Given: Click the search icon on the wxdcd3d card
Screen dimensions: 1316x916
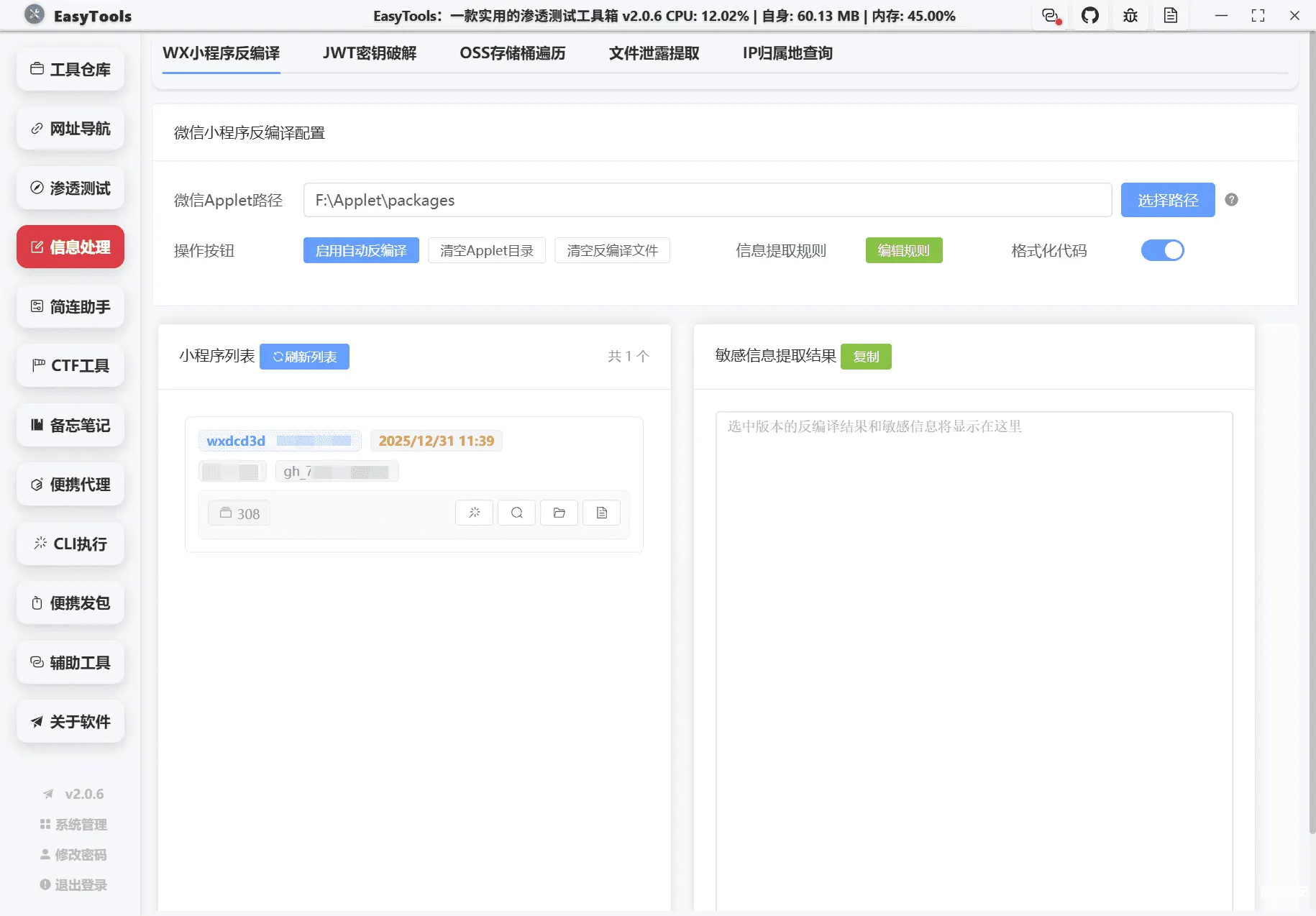Looking at the screenshot, I should 516,513.
